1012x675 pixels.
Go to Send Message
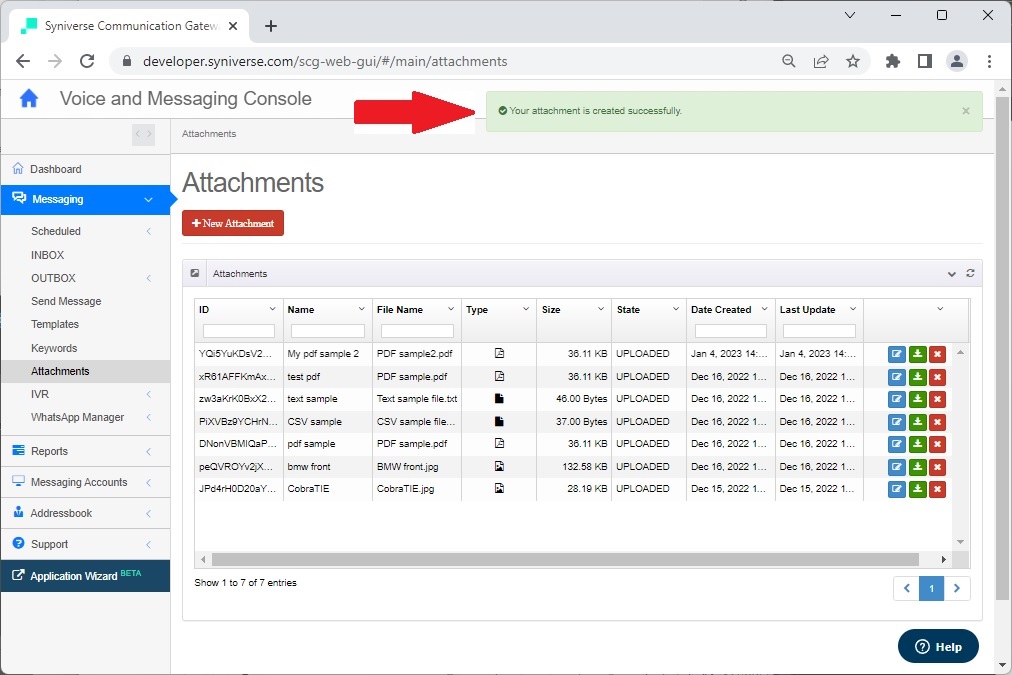coord(66,301)
